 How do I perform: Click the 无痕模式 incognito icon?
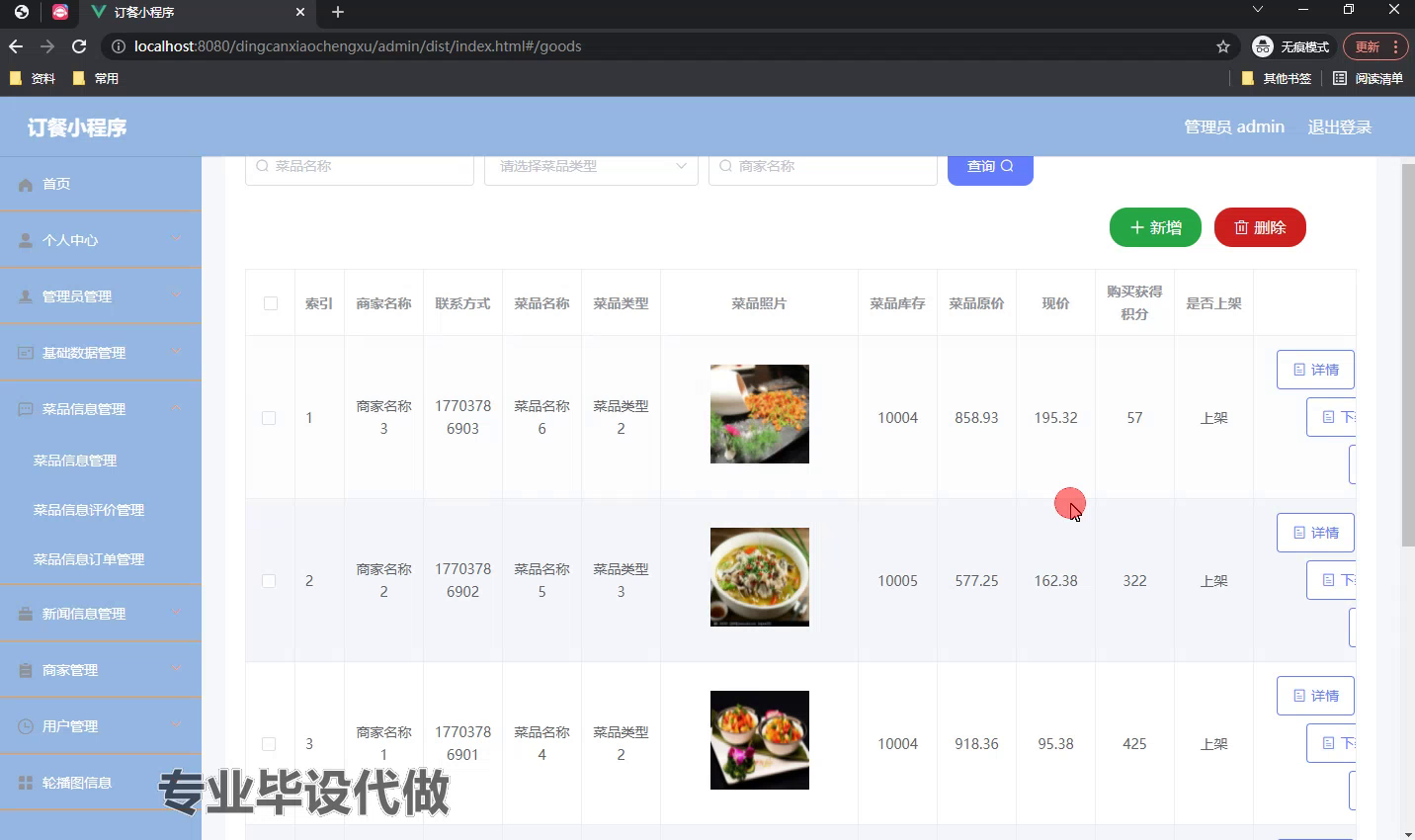coord(1263,46)
